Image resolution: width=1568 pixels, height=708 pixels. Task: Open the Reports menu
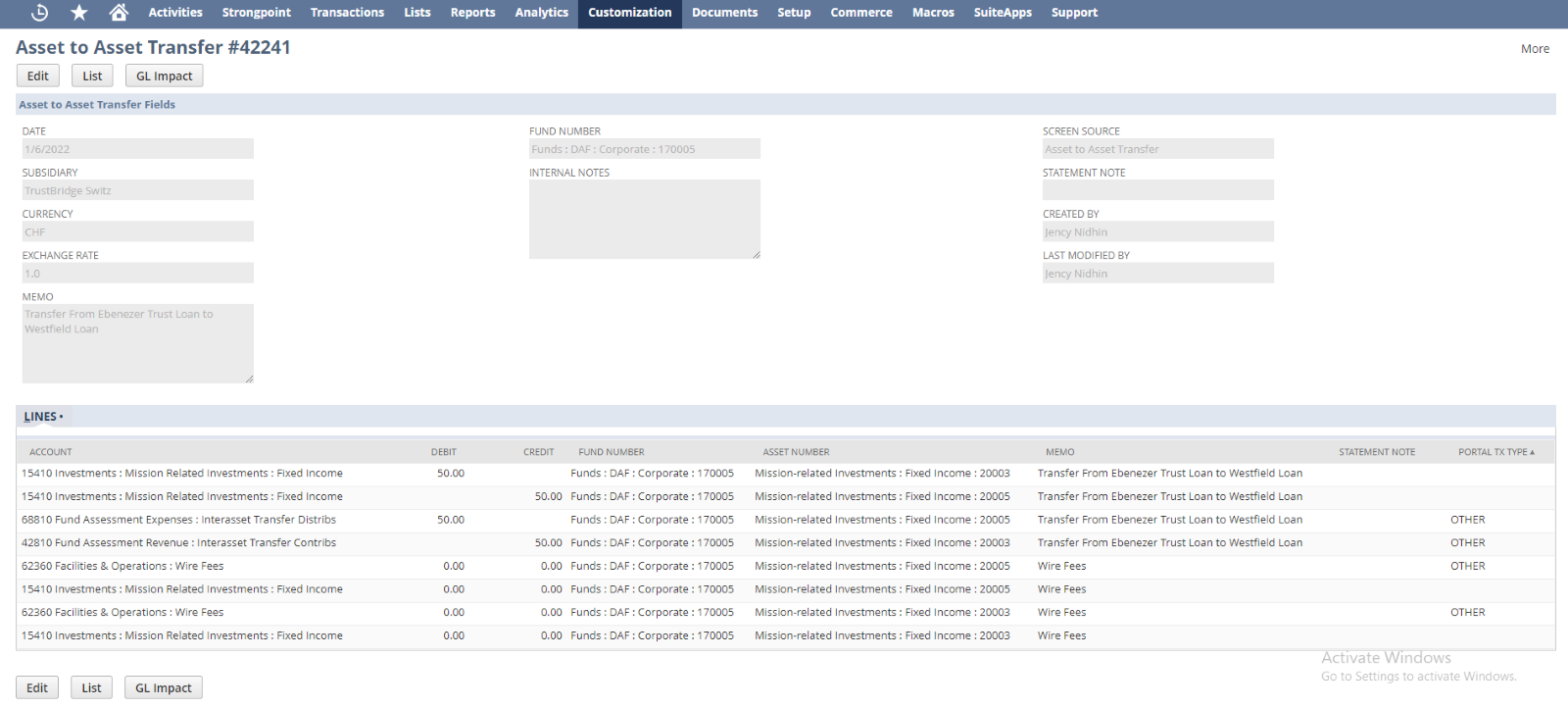[472, 13]
